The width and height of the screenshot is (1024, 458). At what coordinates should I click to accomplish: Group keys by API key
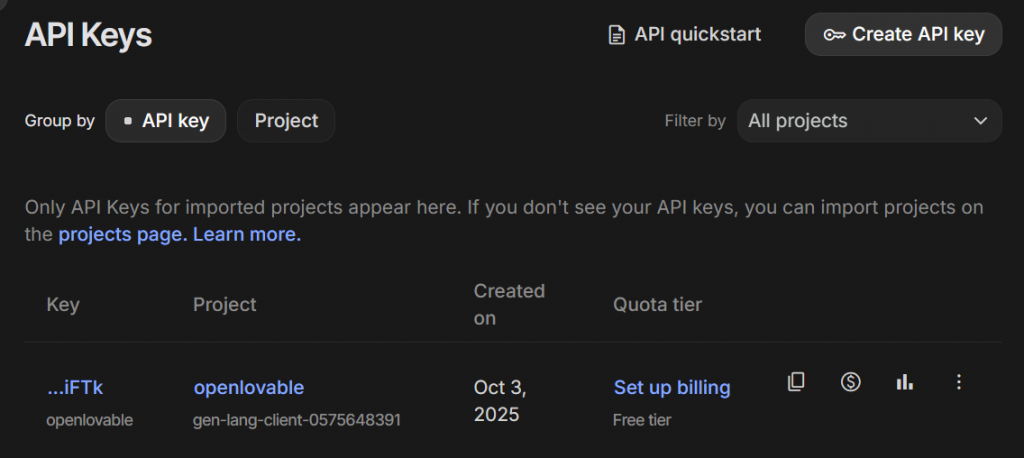coord(165,121)
